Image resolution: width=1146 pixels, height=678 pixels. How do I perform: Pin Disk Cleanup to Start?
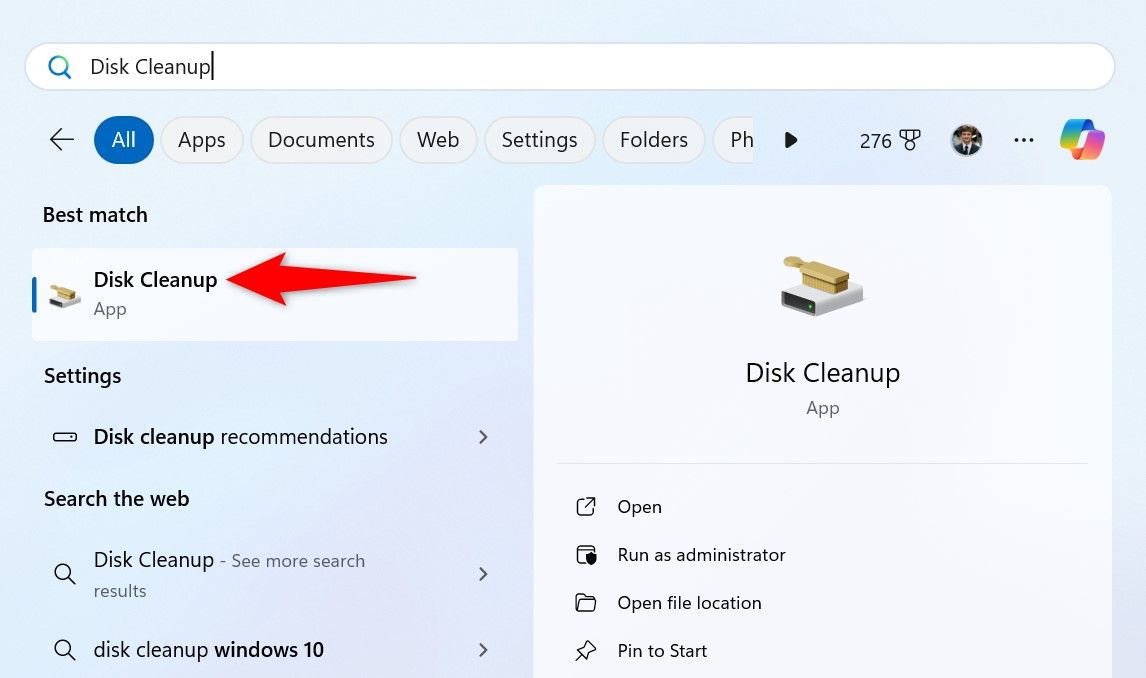662,651
